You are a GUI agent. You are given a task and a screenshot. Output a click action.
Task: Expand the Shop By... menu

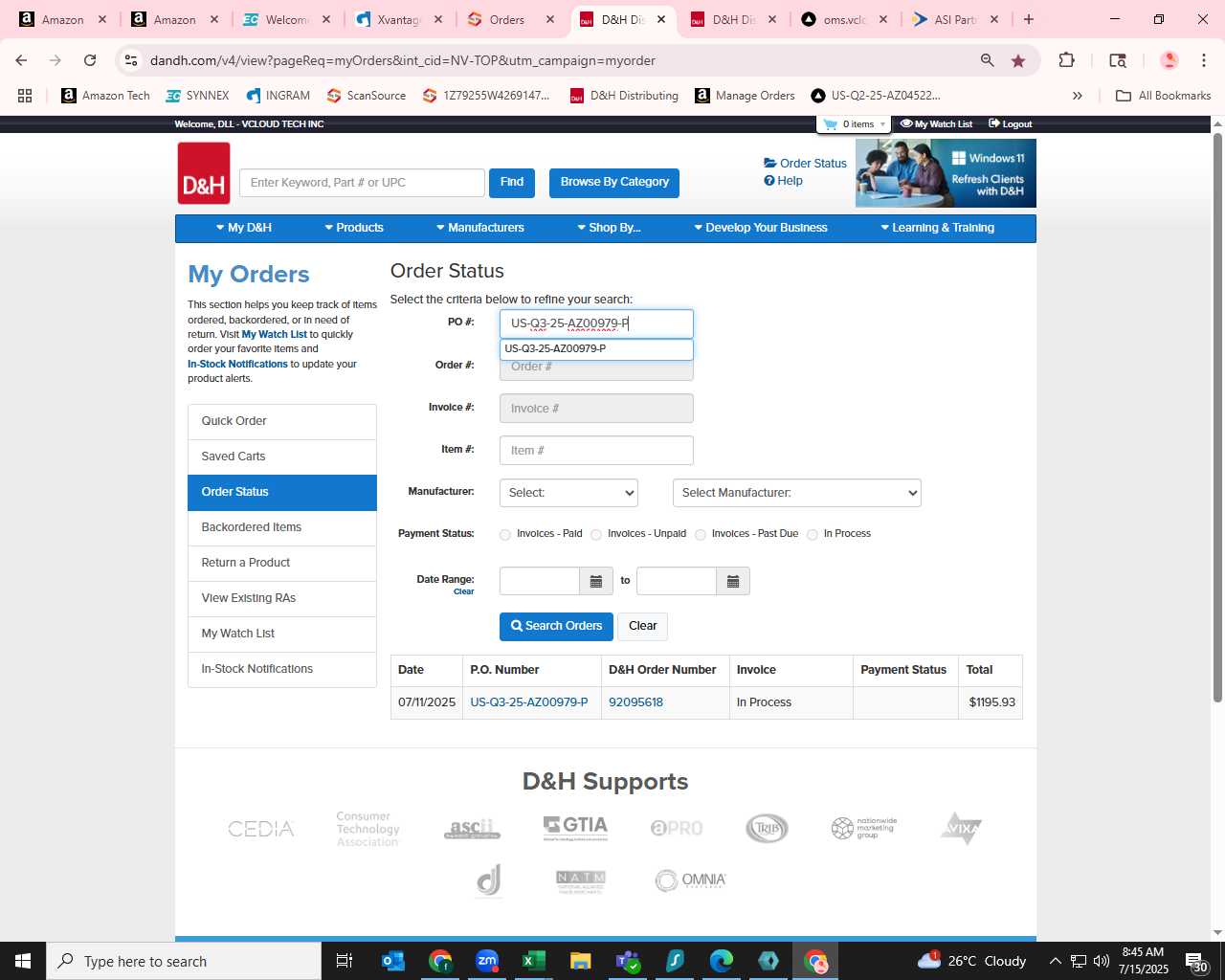click(x=609, y=228)
